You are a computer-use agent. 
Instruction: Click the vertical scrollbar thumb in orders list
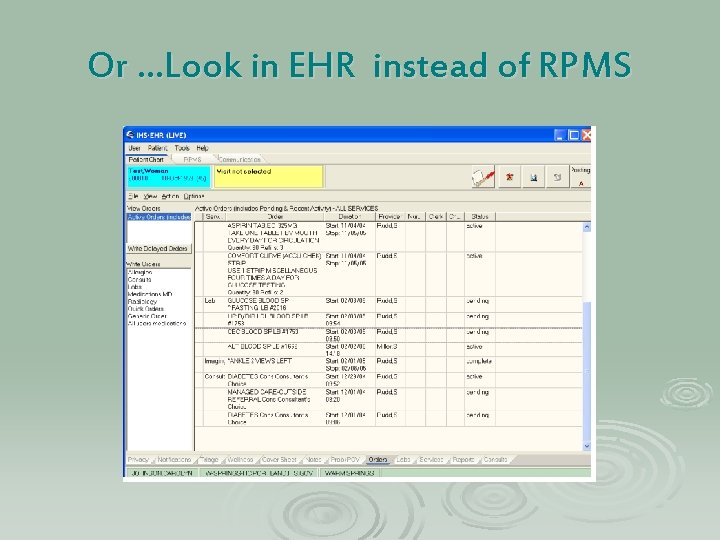(x=586, y=371)
